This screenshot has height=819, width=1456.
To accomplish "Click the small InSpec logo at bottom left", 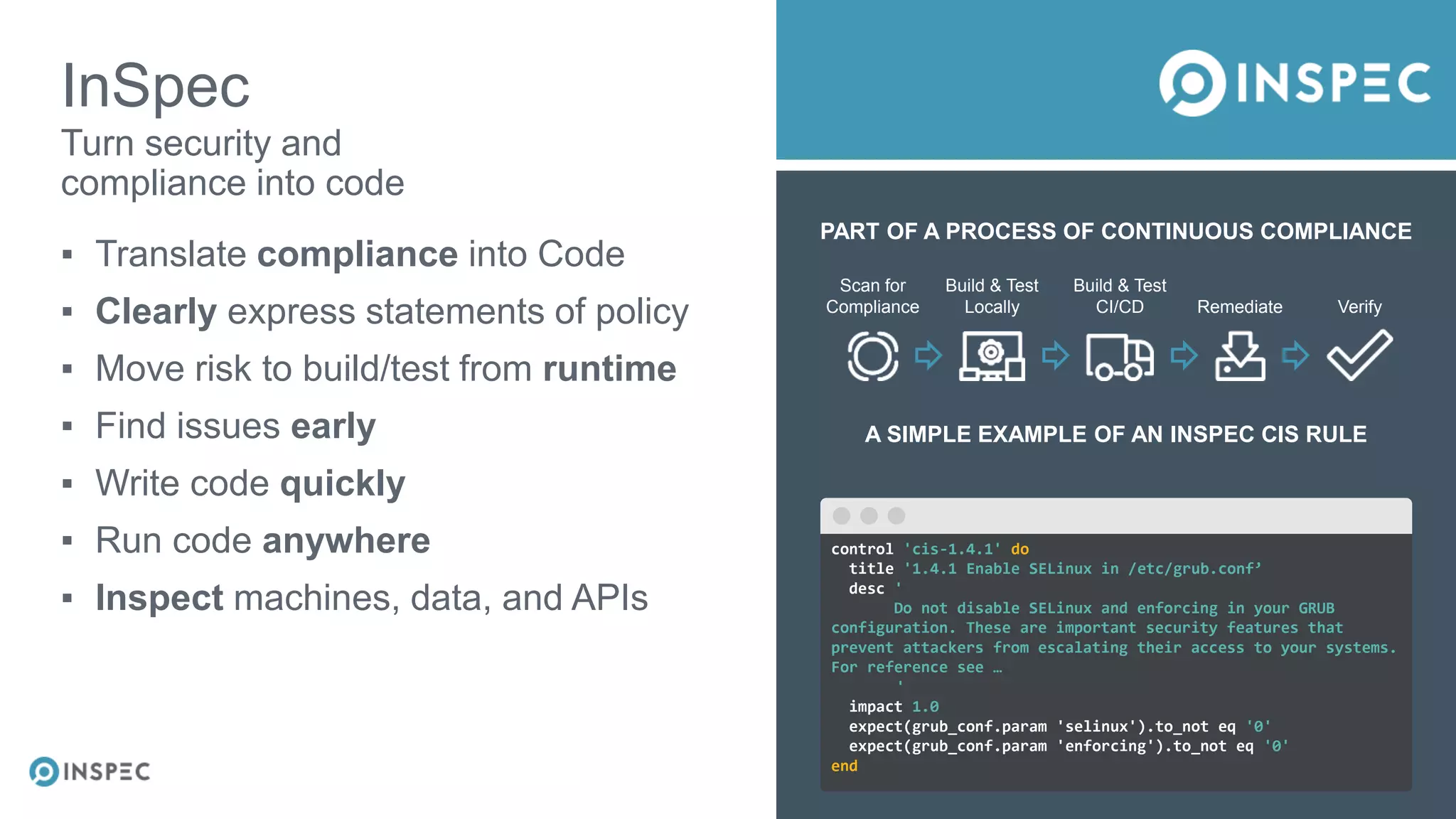I will pos(90,771).
